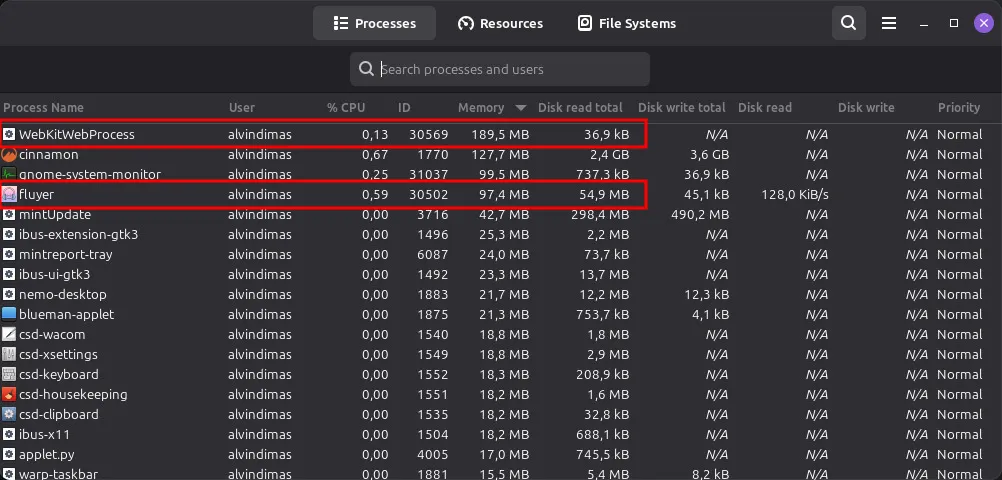Maximize the System Monitor window
Viewport: 1002px width, 480px height.
(954, 23)
